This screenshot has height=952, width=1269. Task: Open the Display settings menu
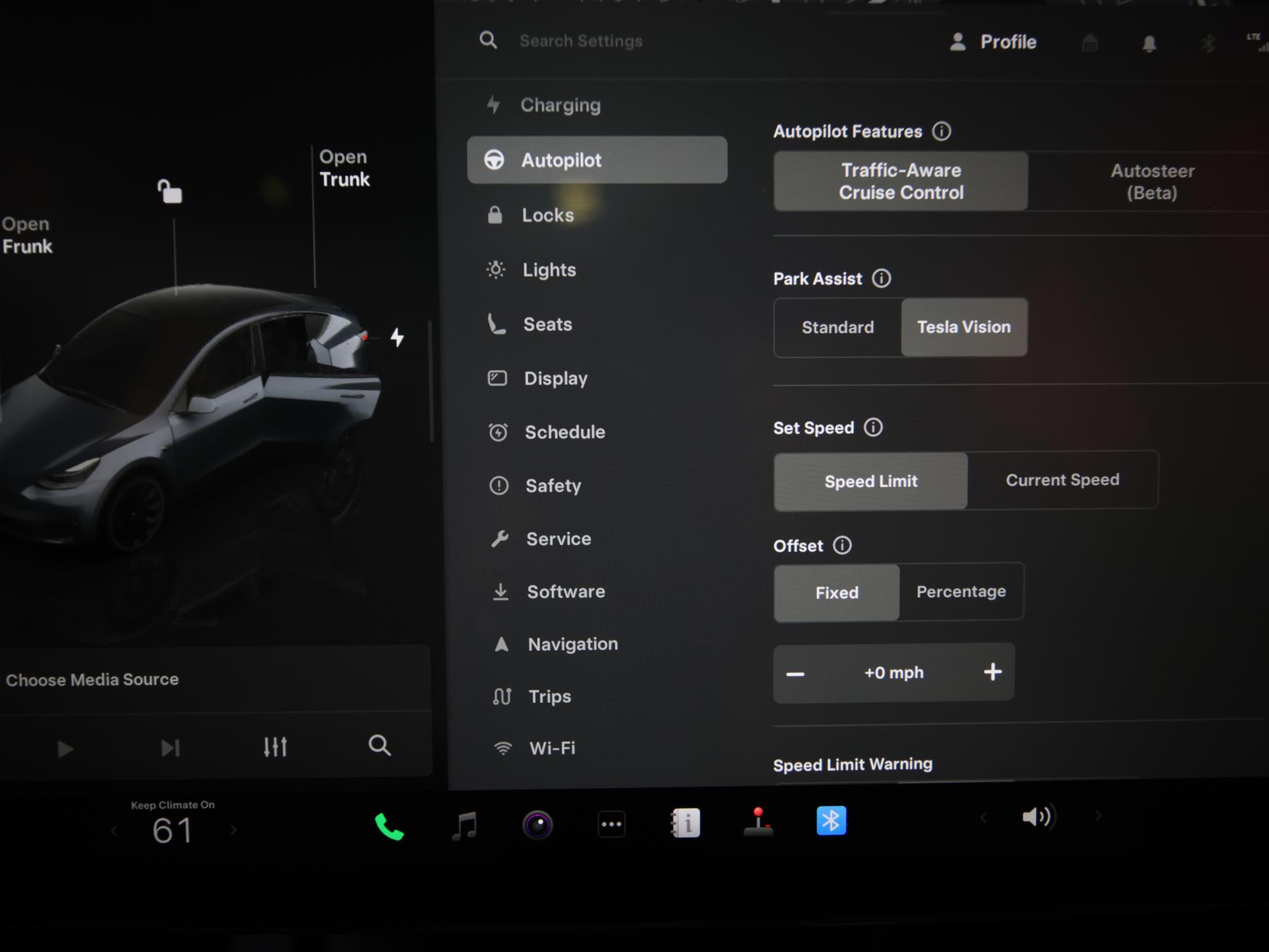point(597,378)
